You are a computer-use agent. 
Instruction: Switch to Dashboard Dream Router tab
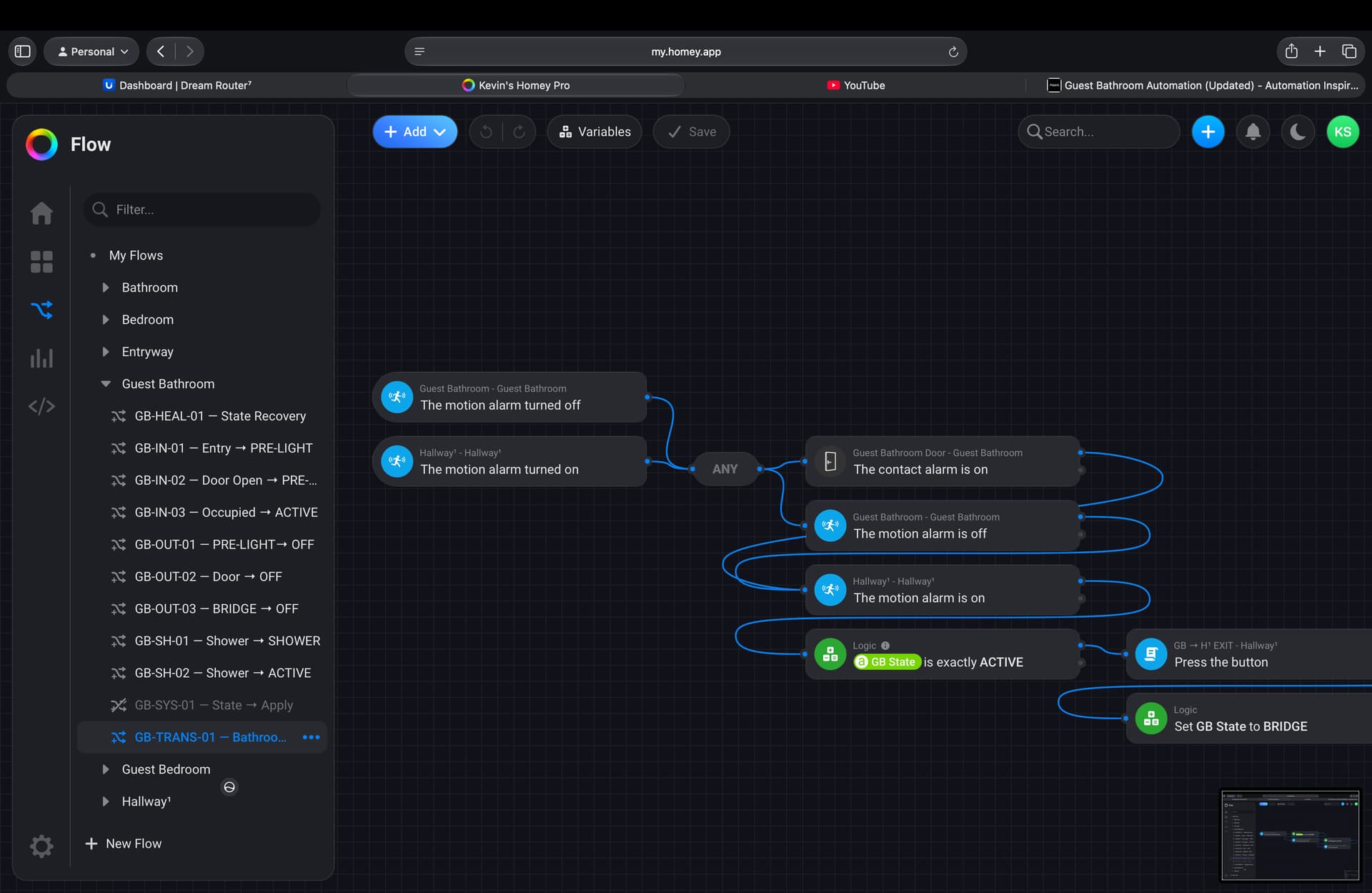coord(177,85)
